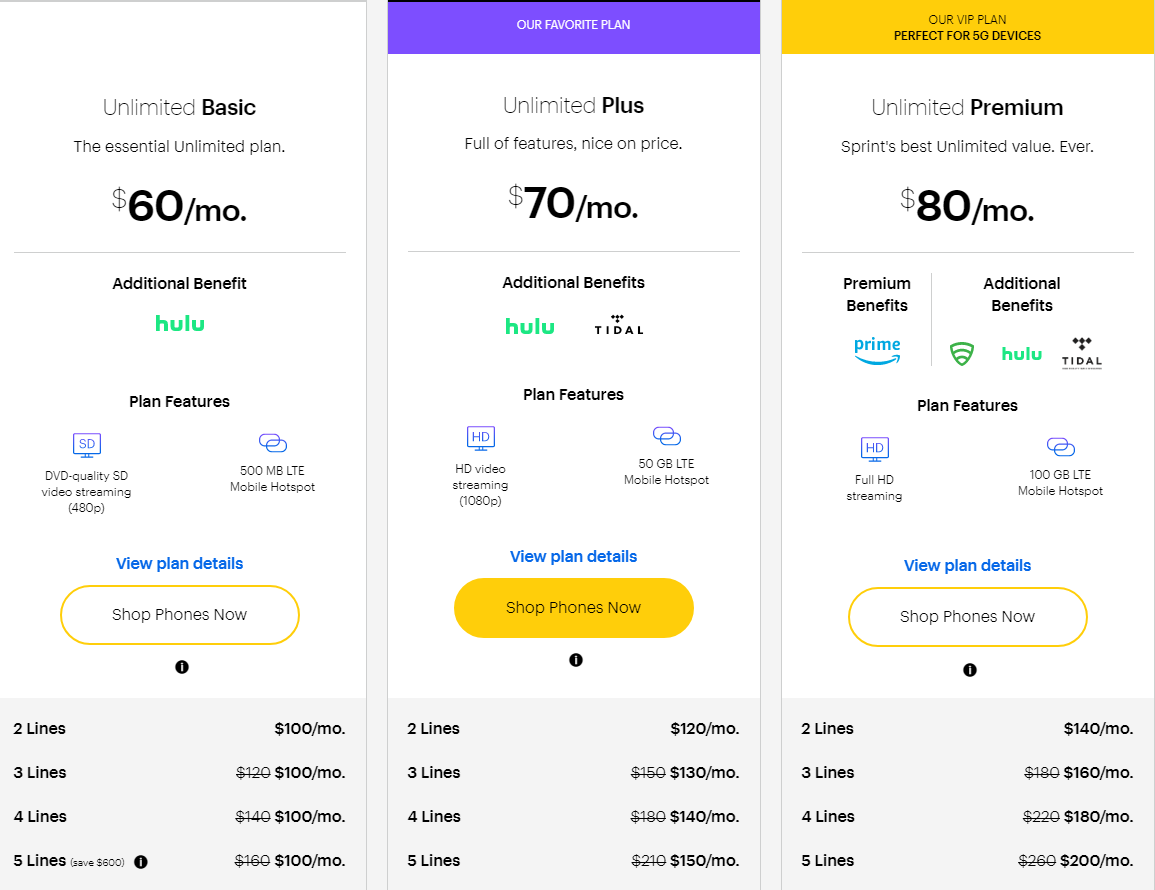
Task: Click the purple Our Favorite Plan banner
Action: click(574, 27)
